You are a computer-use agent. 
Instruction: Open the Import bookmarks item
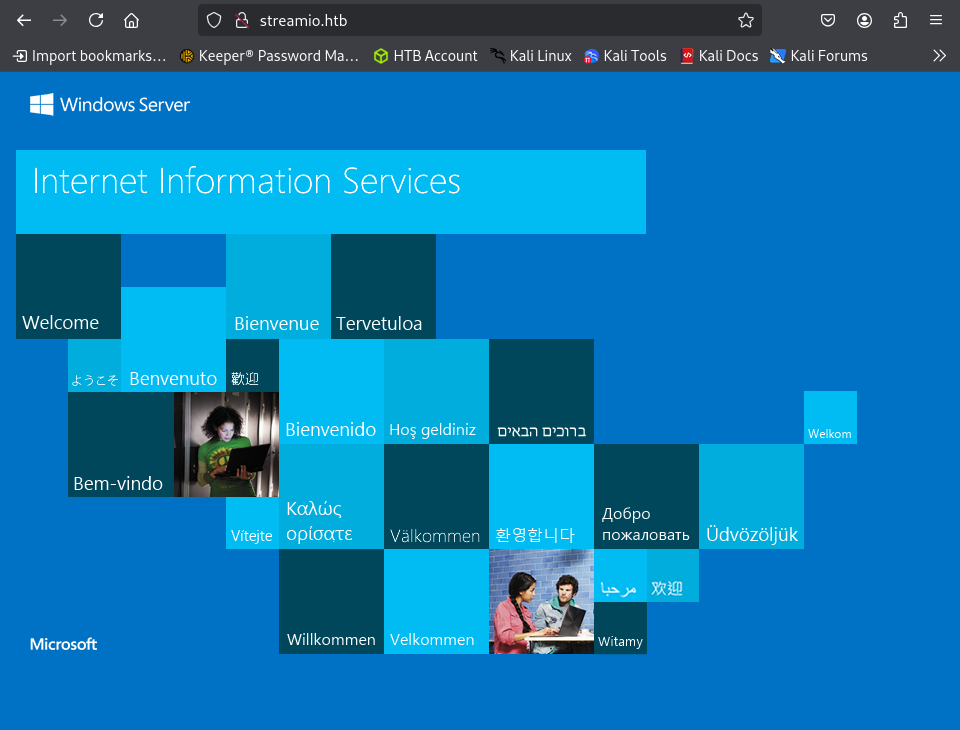tap(90, 56)
